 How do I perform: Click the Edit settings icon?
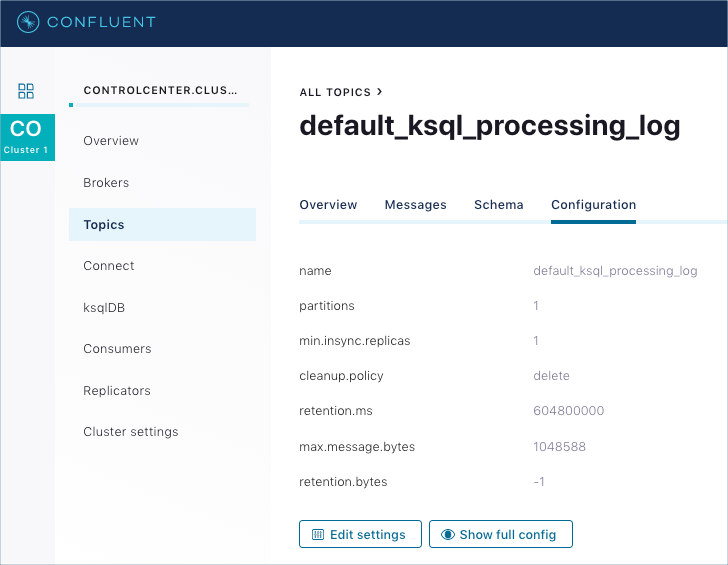[318, 535]
